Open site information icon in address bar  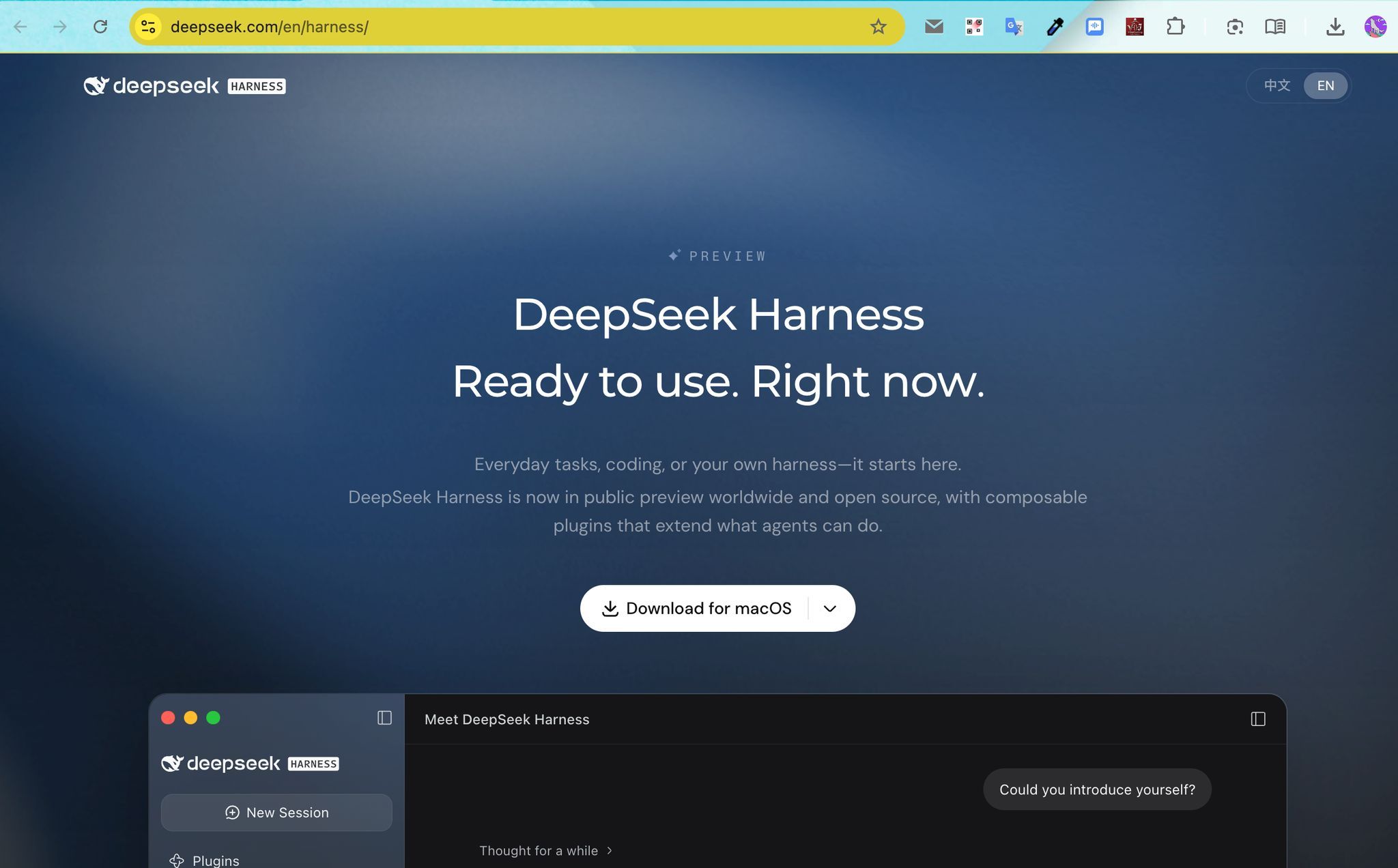[x=148, y=27]
